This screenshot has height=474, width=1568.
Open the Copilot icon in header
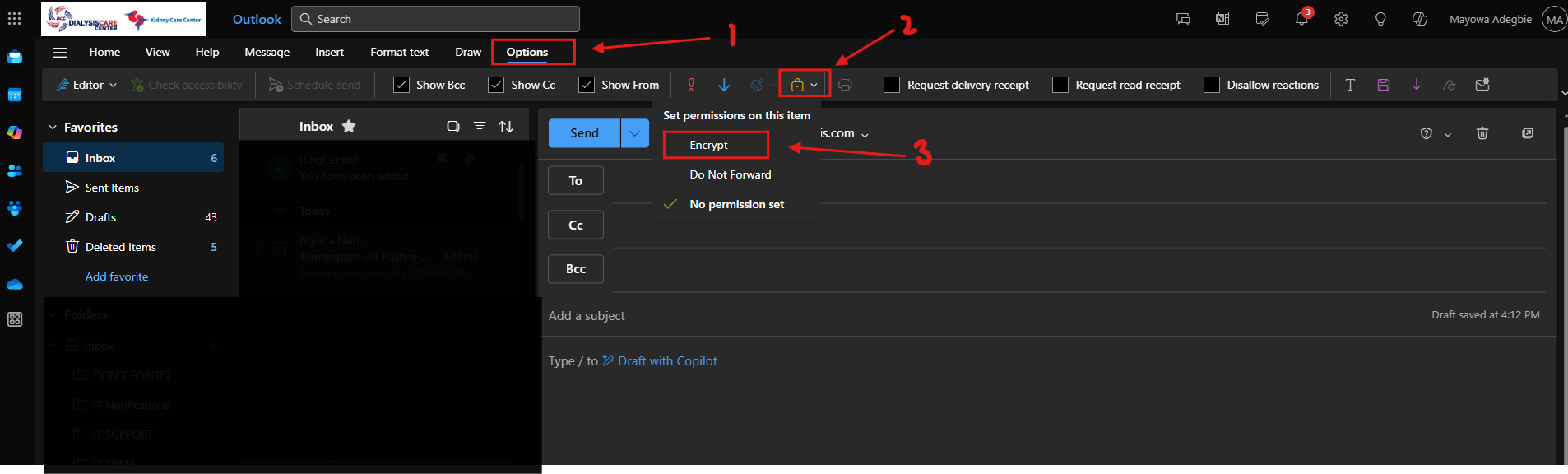click(x=1420, y=19)
